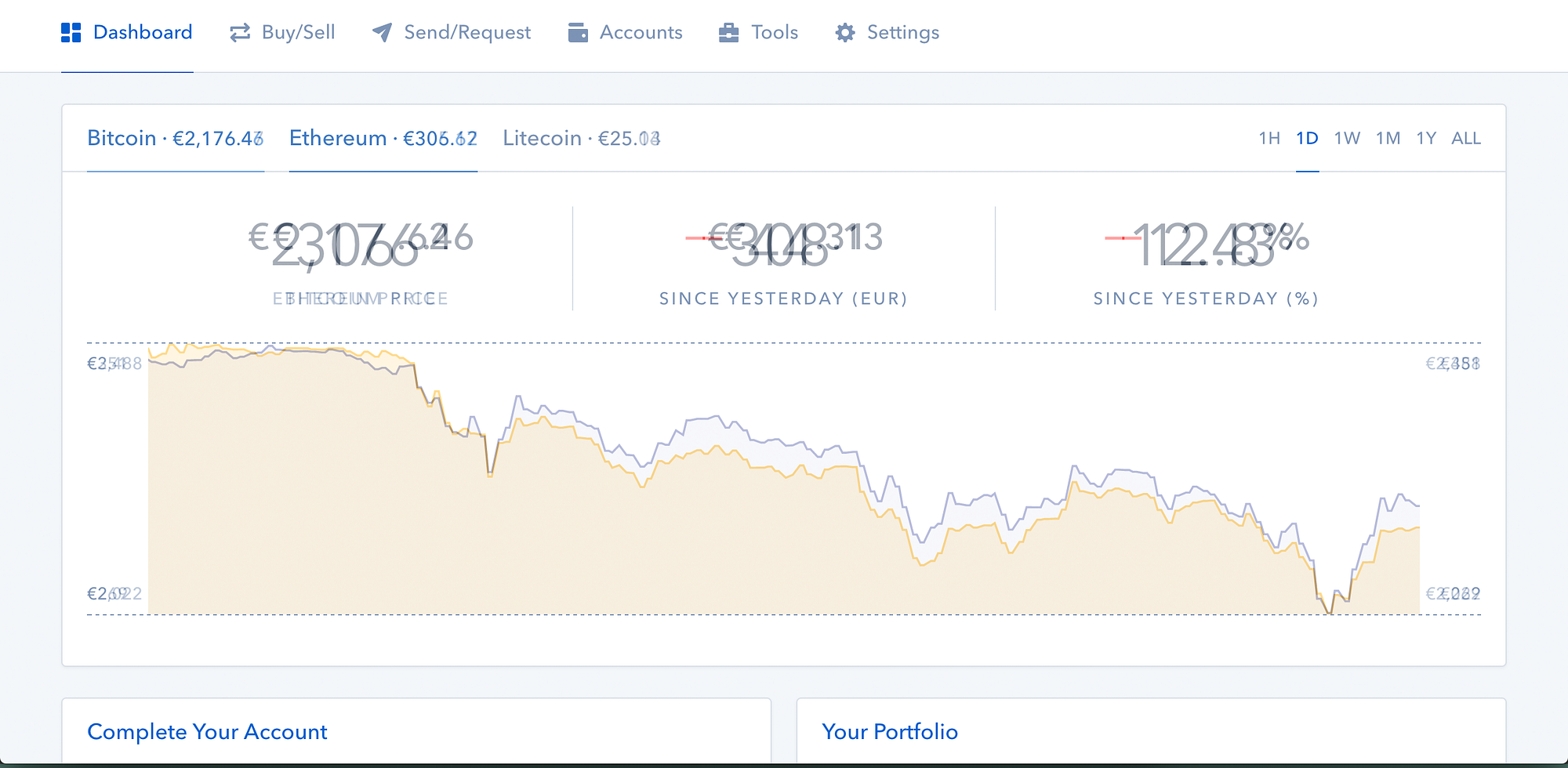Click the Dashboard grid icon
This screenshot has width=1568, height=768.
click(71, 32)
